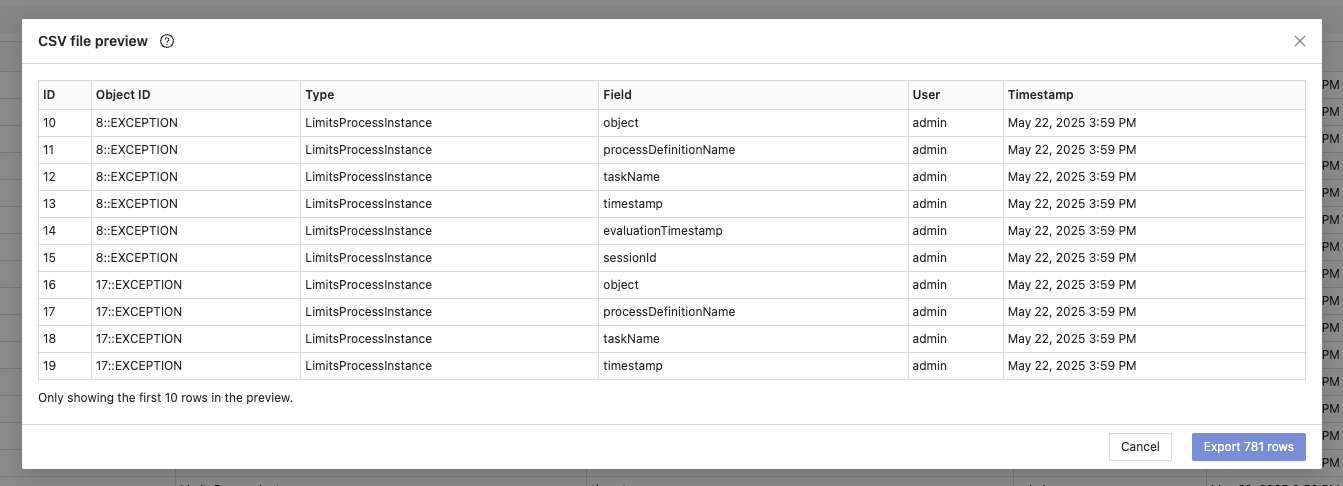The width and height of the screenshot is (1343, 486).
Task: Select the row with ID 10
Action: (49, 123)
